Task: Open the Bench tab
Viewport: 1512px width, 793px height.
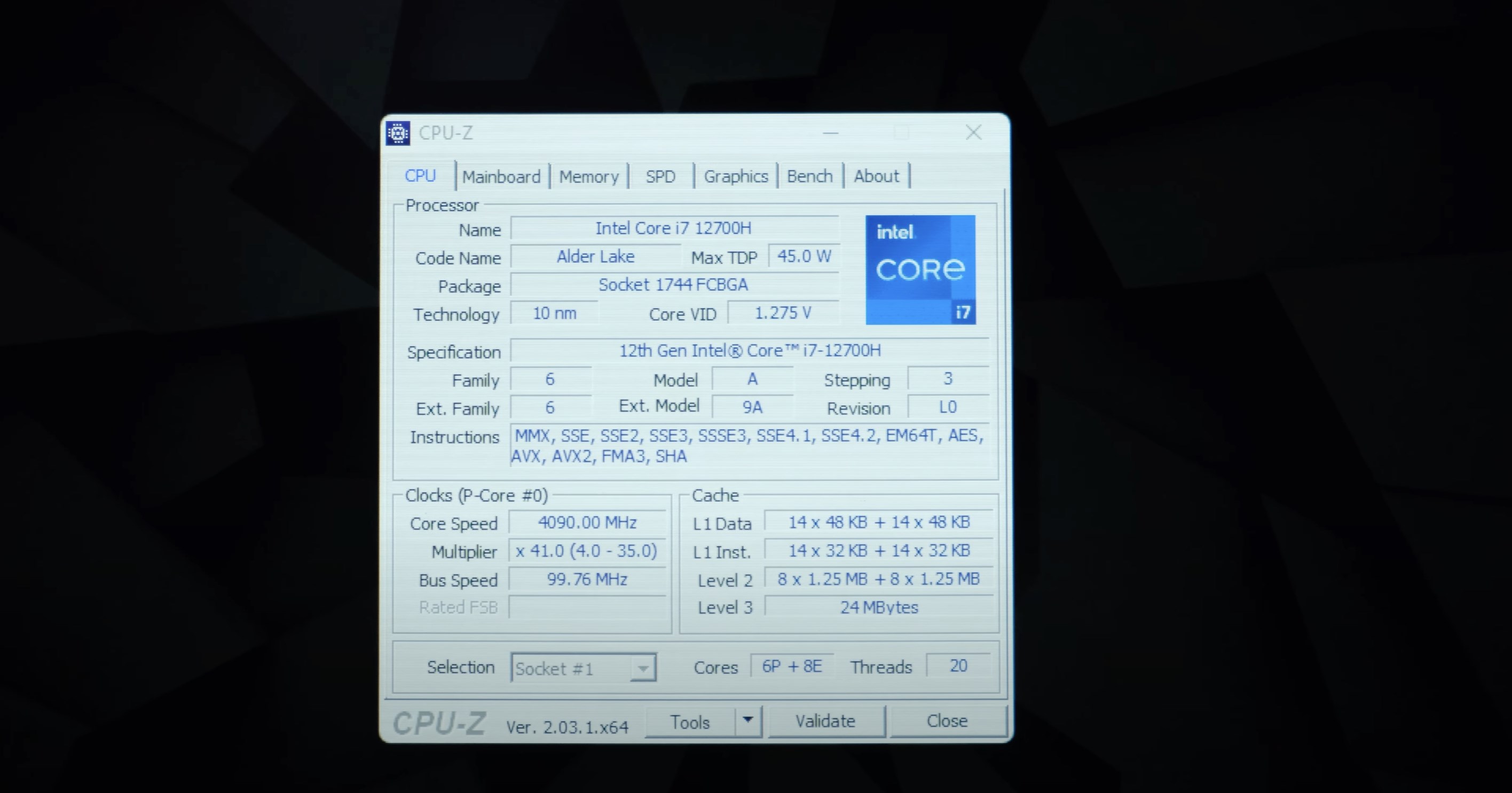Action: pyautogui.click(x=809, y=176)
